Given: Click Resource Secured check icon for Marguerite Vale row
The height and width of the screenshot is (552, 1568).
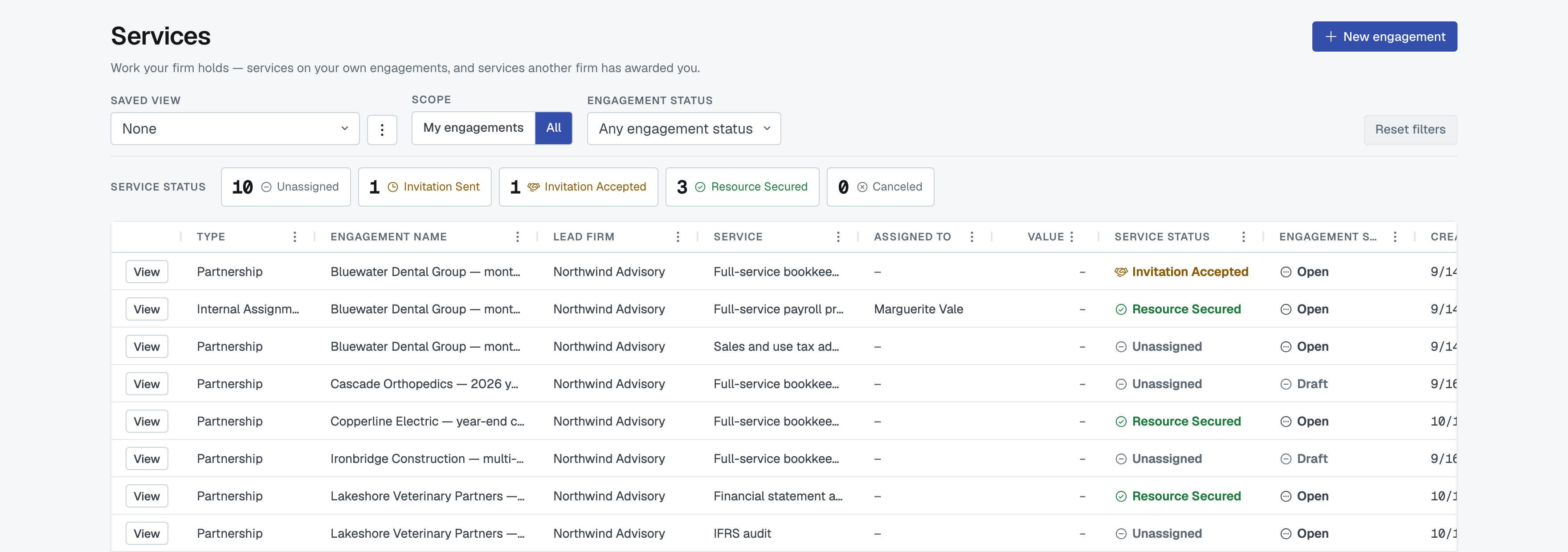Looking at the screenshot, I should pyautogui.click(x=1121, y=309).
